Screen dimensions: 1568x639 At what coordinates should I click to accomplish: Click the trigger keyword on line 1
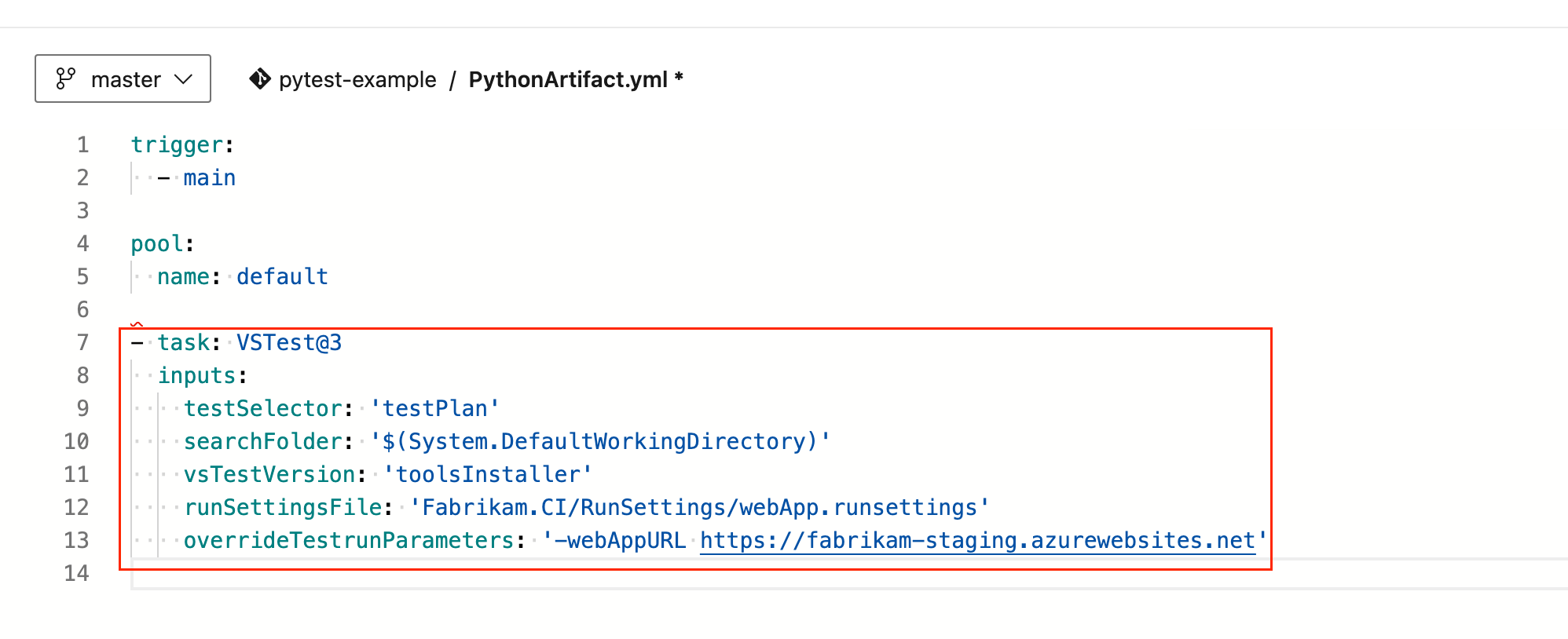click(x=177, y=144)
